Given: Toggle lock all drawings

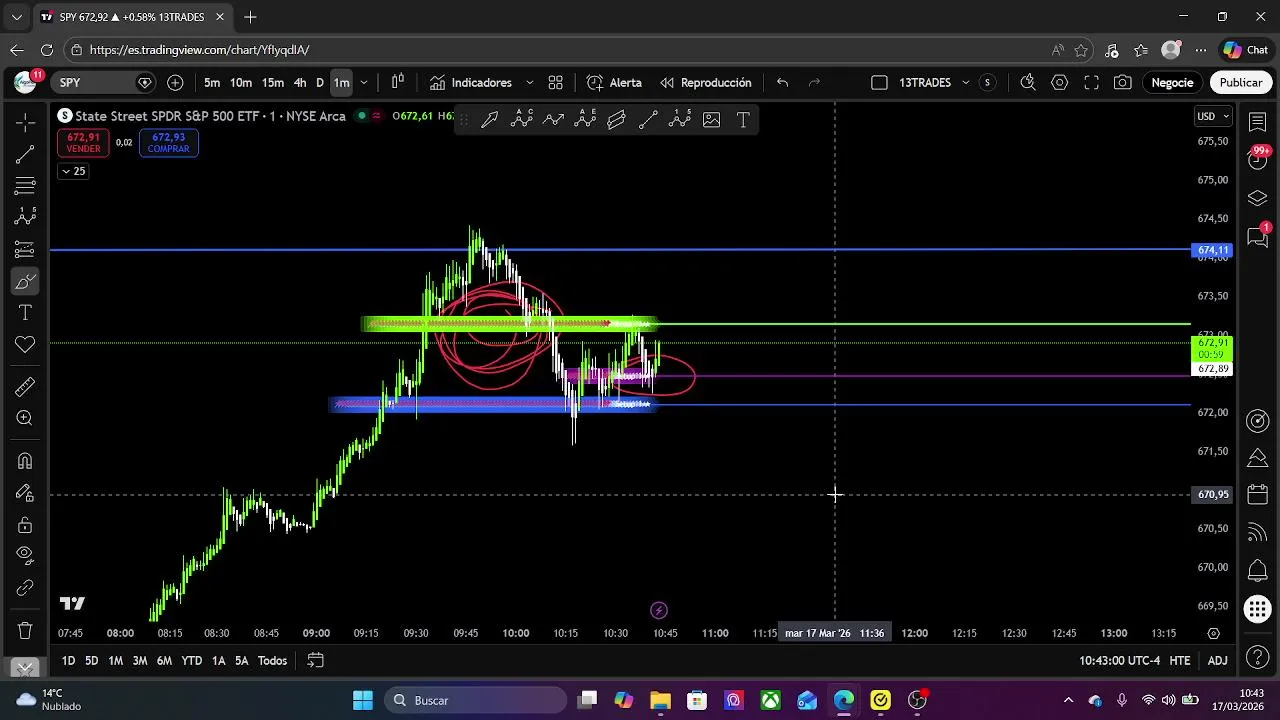Looking at the screenshot, I should pyautogui.click(x=25, y=525).
